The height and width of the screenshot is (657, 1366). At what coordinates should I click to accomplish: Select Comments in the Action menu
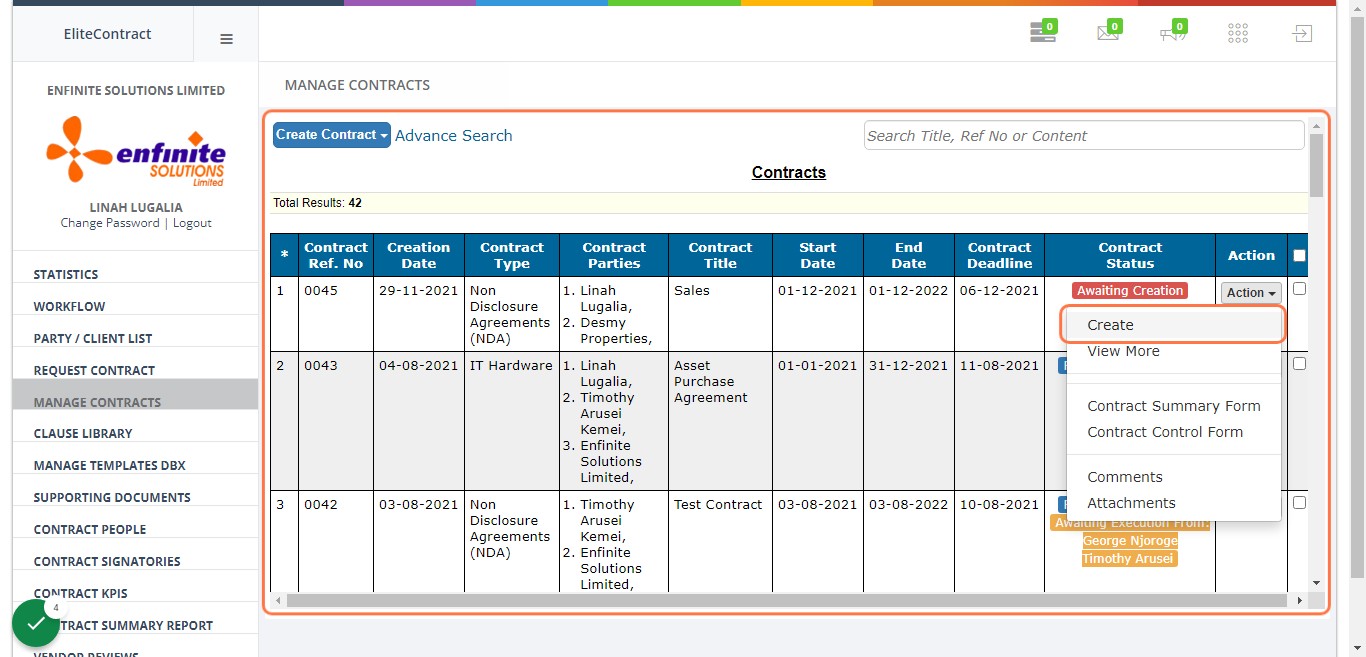tap(1125, 477)
